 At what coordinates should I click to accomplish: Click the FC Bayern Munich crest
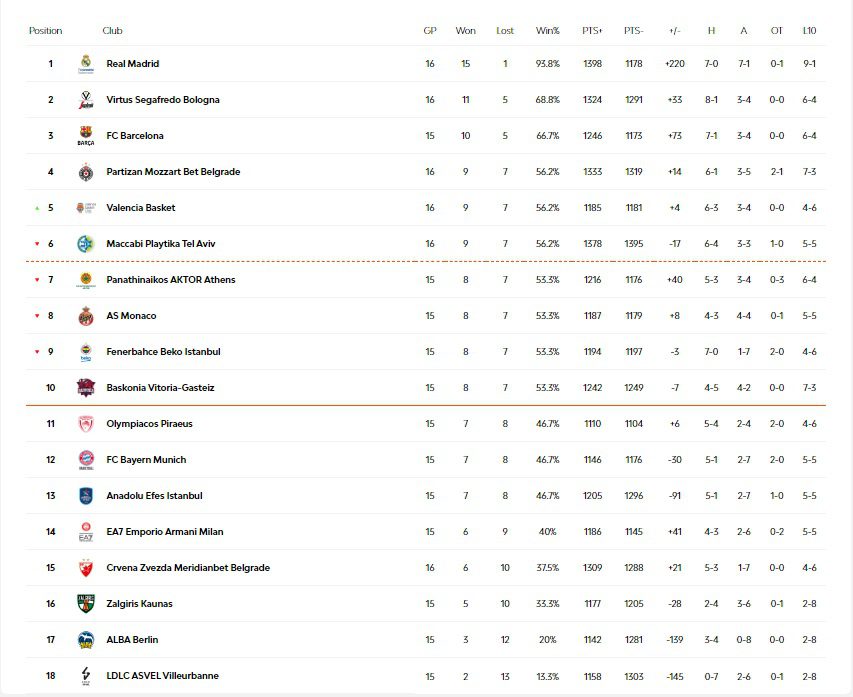86,460
